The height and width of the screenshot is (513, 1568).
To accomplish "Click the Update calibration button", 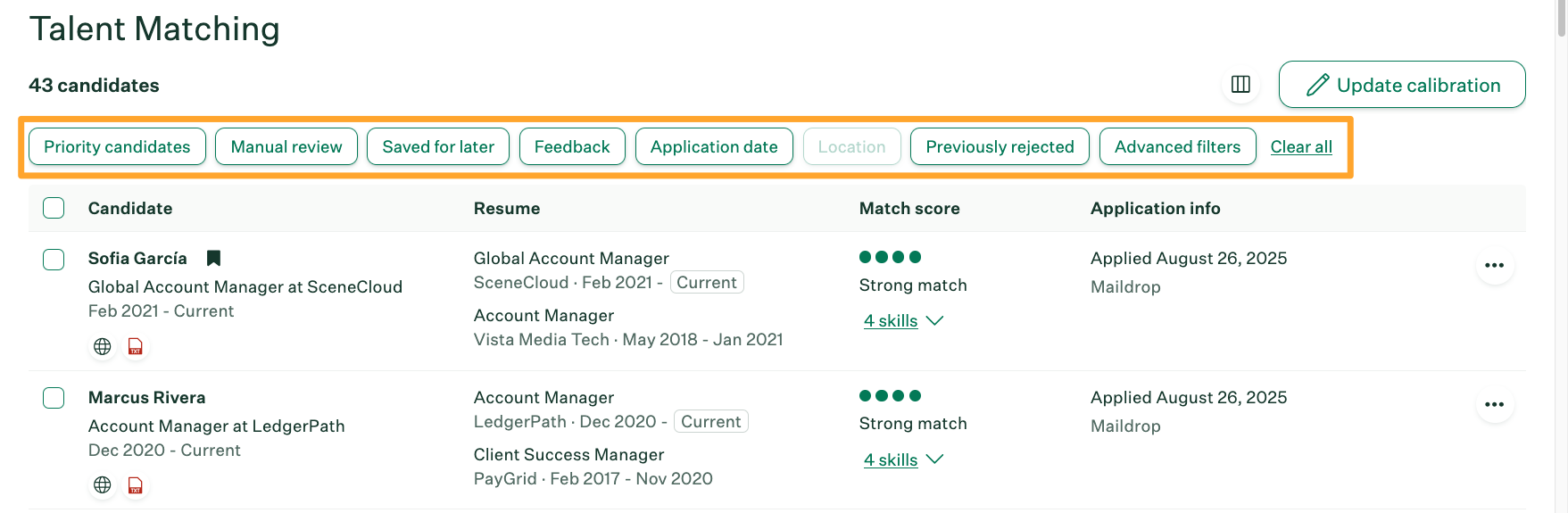I will point(1401,85).
